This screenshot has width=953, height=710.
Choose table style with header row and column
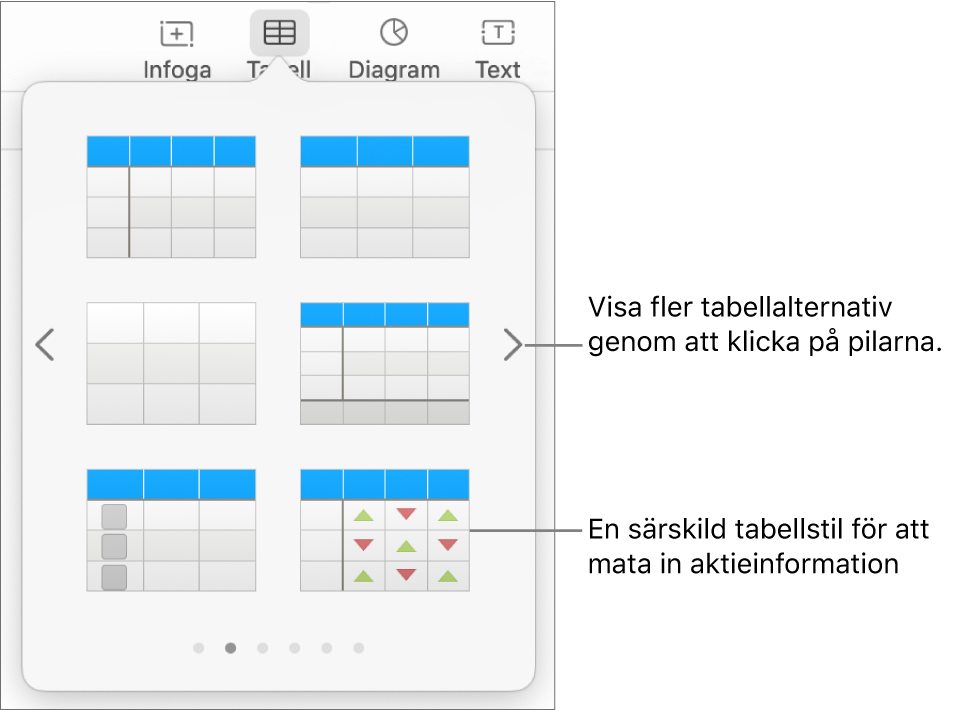171,197
